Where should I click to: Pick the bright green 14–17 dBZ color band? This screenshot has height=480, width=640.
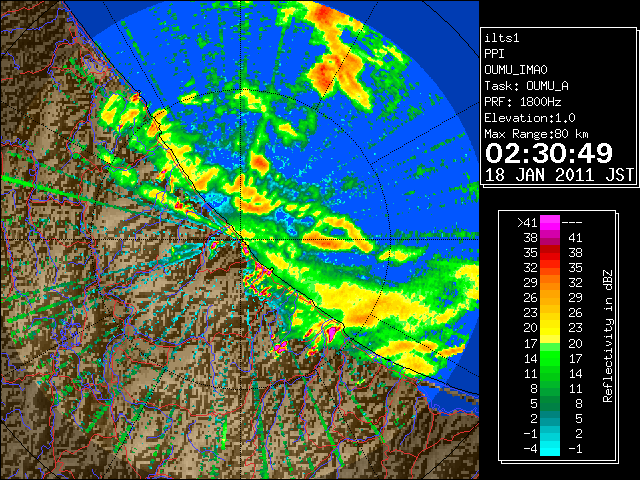coord(550,358)
